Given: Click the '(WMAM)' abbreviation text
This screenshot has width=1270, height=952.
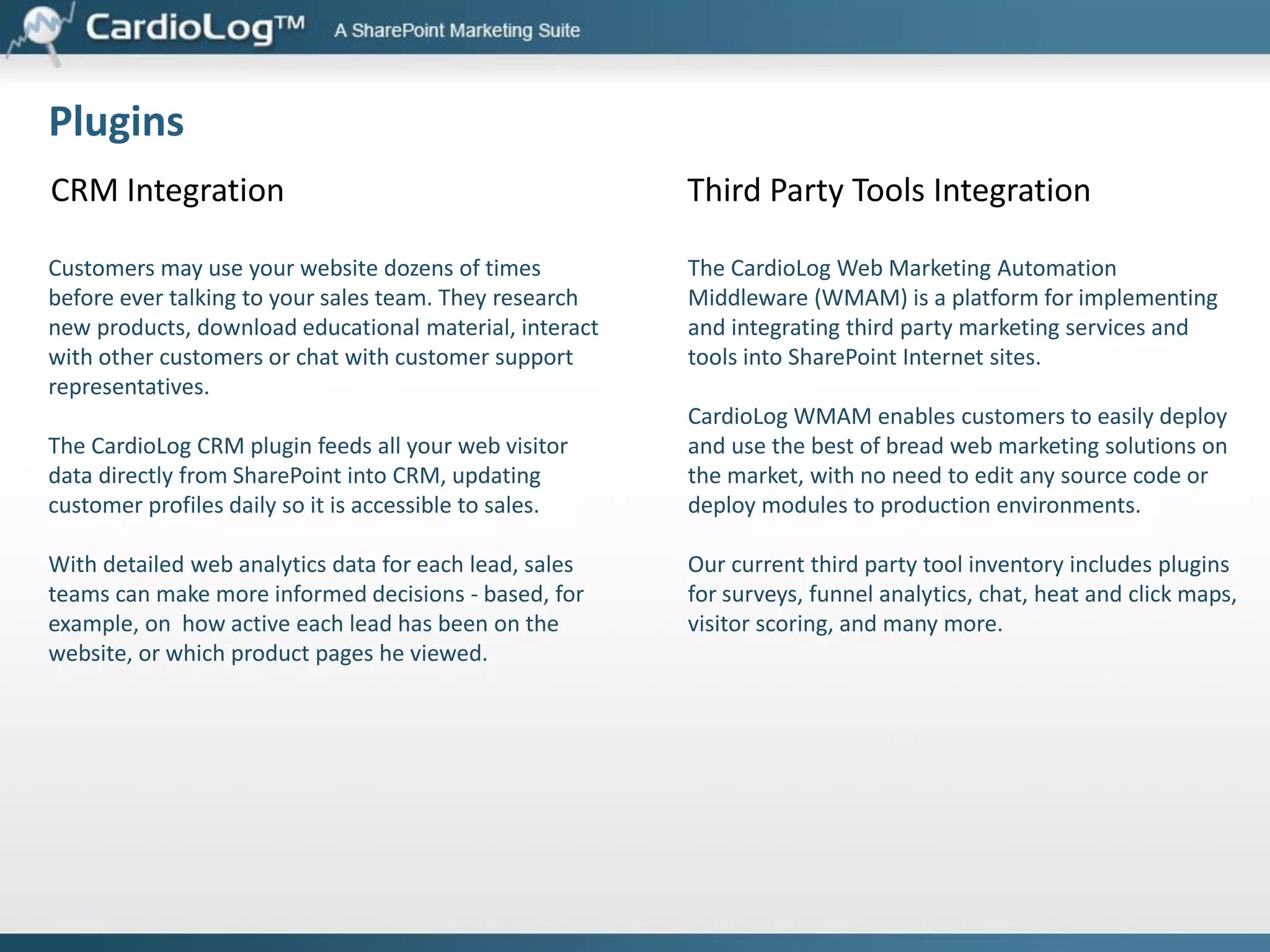Looking at the screenshot, I should (860, 298).
